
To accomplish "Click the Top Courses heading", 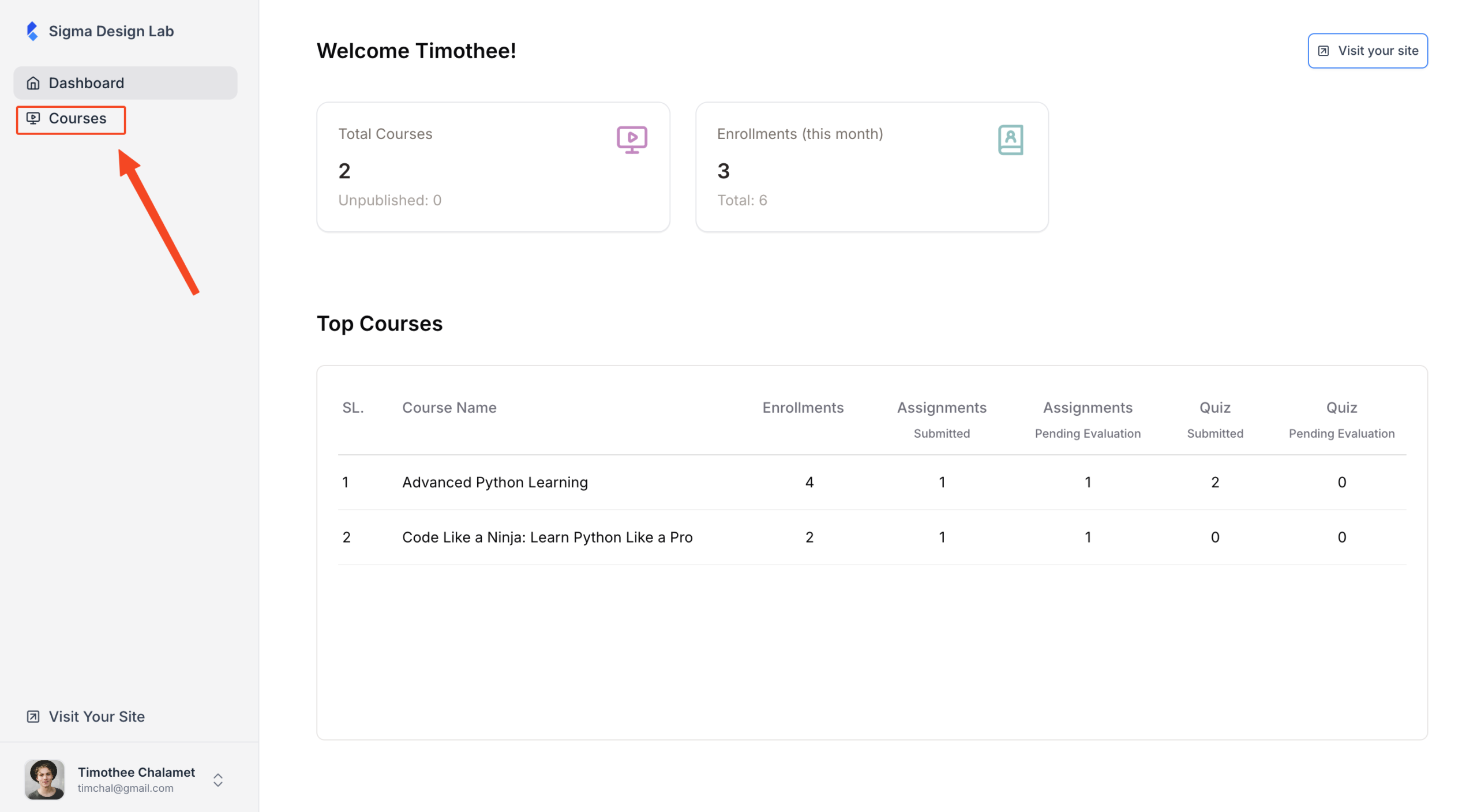I will click(x=379, y=324).
